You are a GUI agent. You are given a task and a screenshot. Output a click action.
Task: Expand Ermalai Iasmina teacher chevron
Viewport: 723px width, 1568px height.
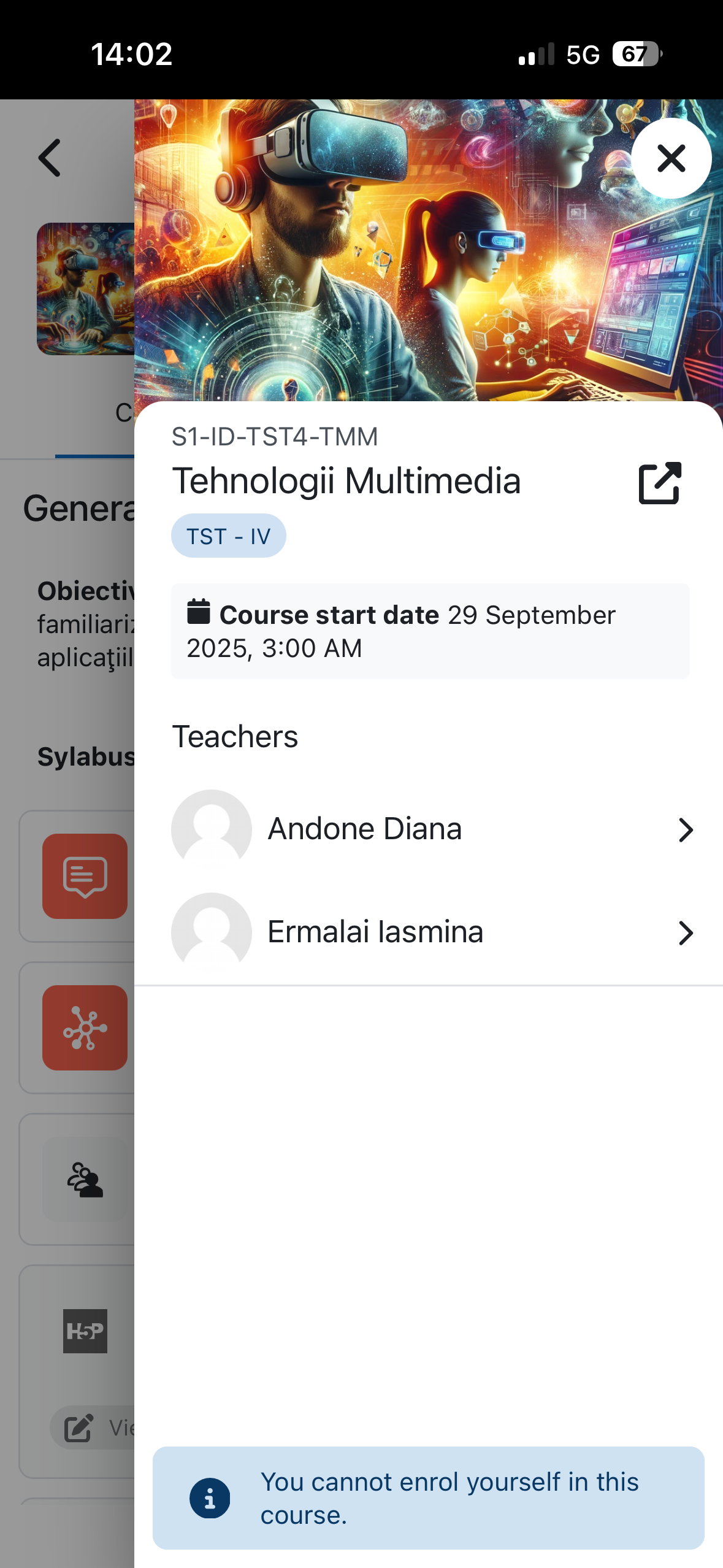pos(686,932)
